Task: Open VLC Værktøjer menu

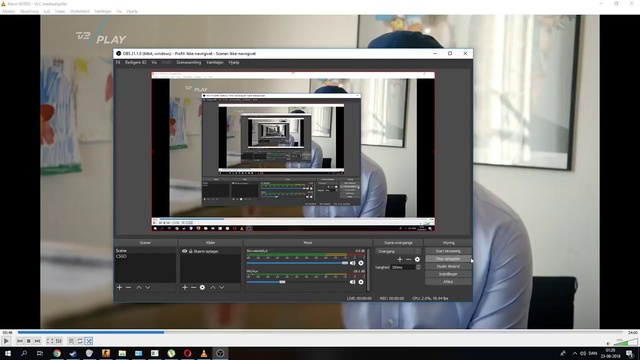Action: click(x=103, y=11)
